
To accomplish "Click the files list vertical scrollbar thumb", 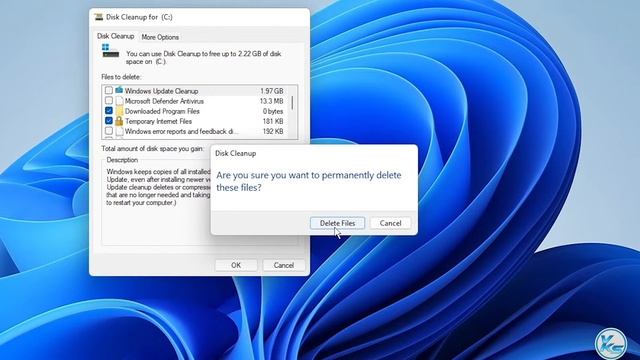I will tap(292, 102).
